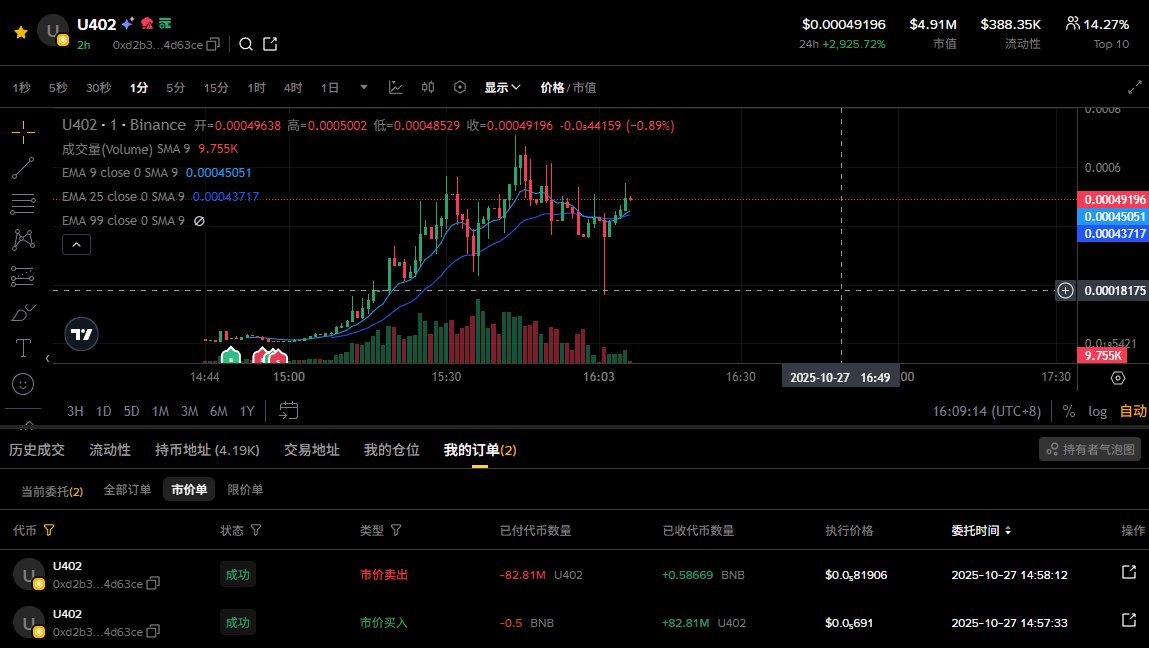Image resolution: width=1149 pixels, height=648 pixels.
Task: Click the green trade marker near 14:44
Action: point(231,356)
